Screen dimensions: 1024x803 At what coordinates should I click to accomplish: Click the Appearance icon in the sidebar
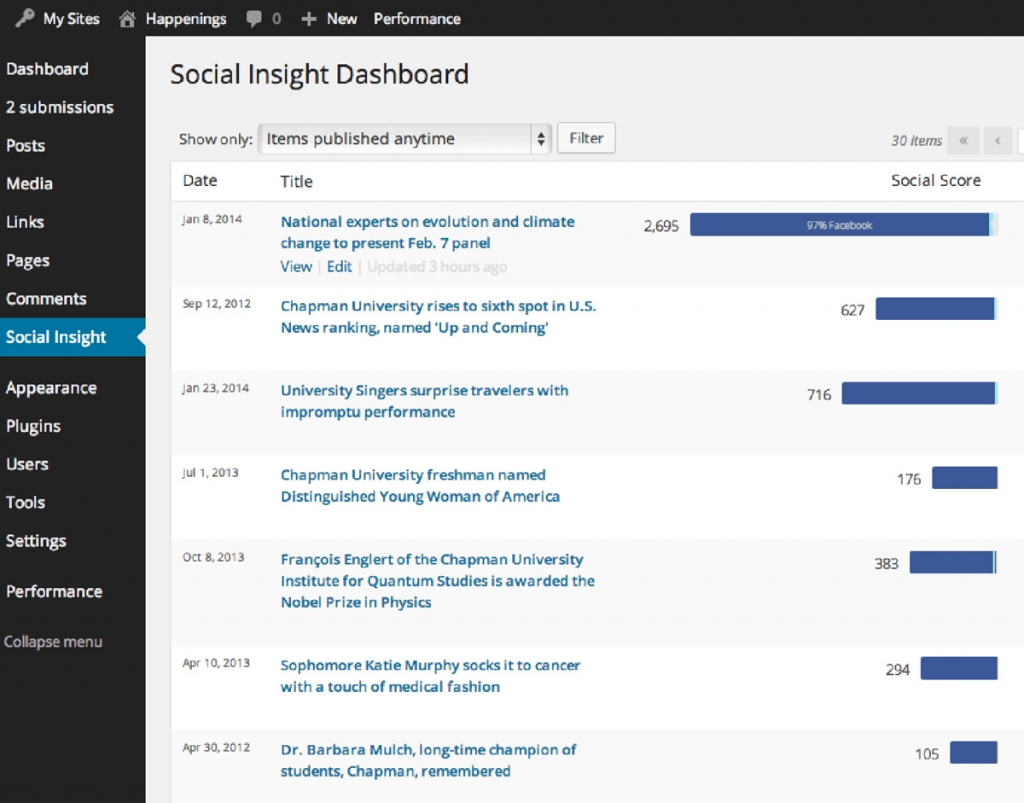click(52, 387)
